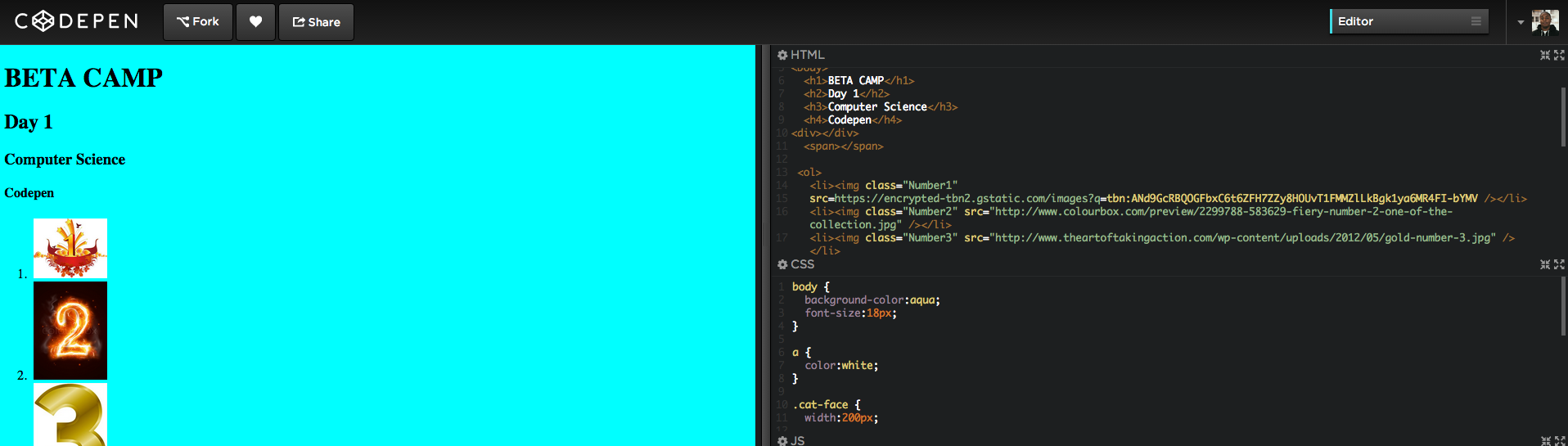Expand the CSS editor to full size

pyautogui.click(x=1559, y=264)
